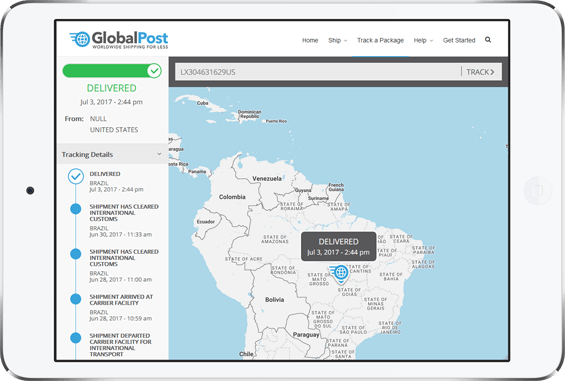This screenshot has width=565, height=381.
Task: Click "Jun 28, 2017 - 10:59 am" entry
Action: [x=120, y=319]
